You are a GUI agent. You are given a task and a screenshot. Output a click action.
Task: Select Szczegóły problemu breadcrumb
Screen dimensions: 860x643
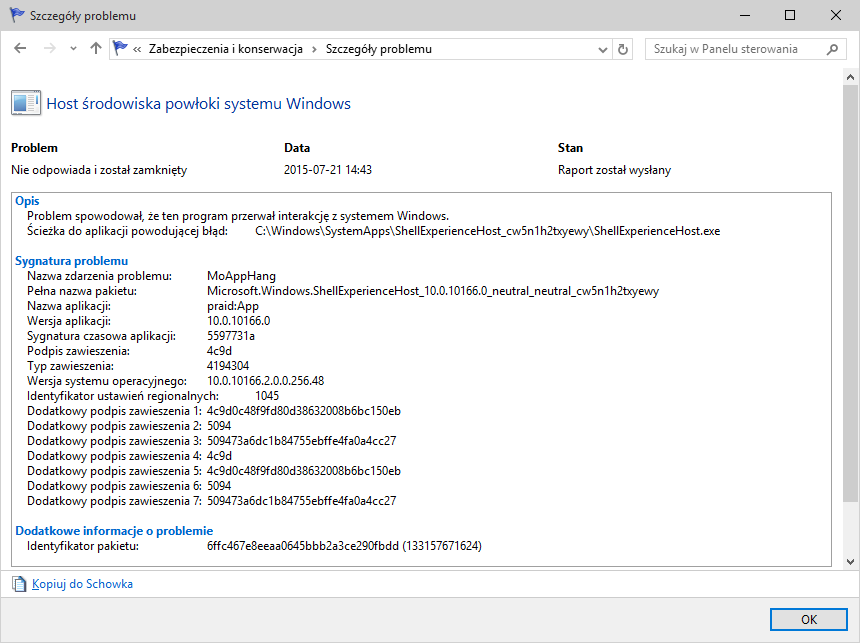(x=378, y=49)
